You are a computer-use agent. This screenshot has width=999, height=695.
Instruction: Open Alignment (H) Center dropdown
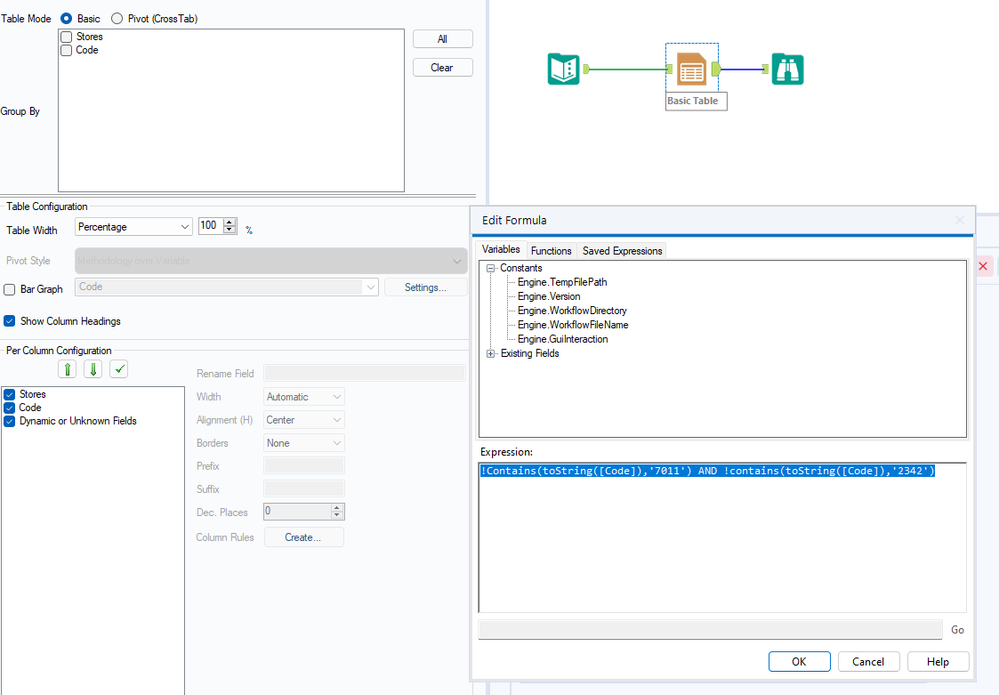[x=304, y=420]
